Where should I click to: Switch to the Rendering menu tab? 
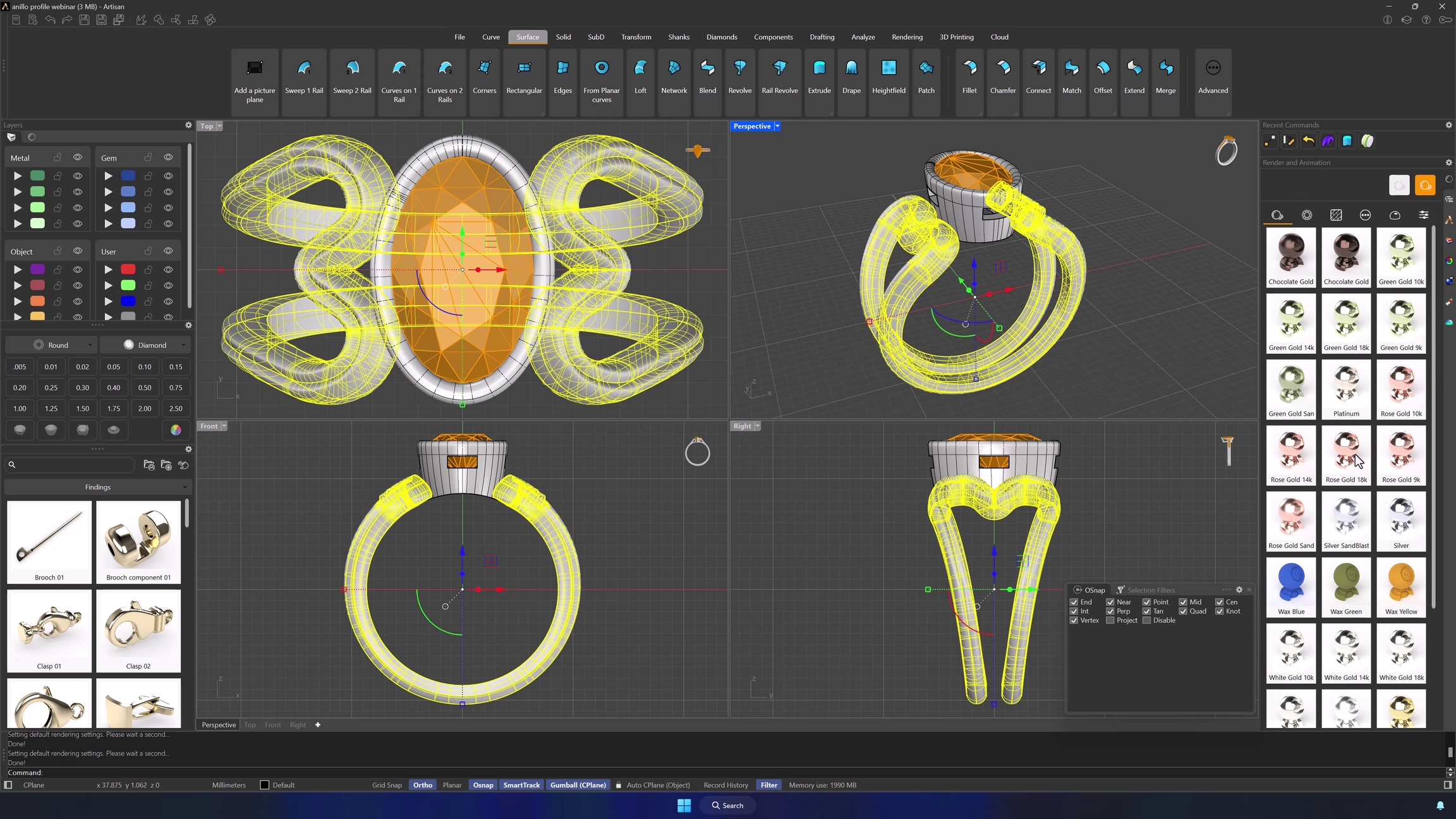(907, 37)
